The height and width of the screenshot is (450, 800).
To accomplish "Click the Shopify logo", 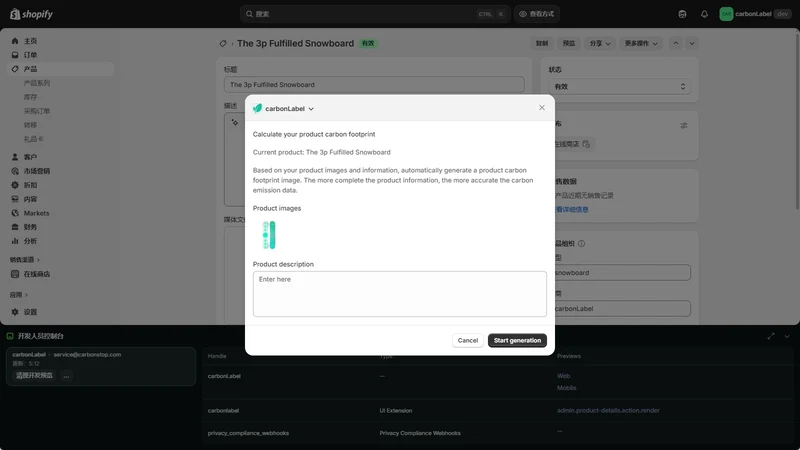I will [31, 14].
